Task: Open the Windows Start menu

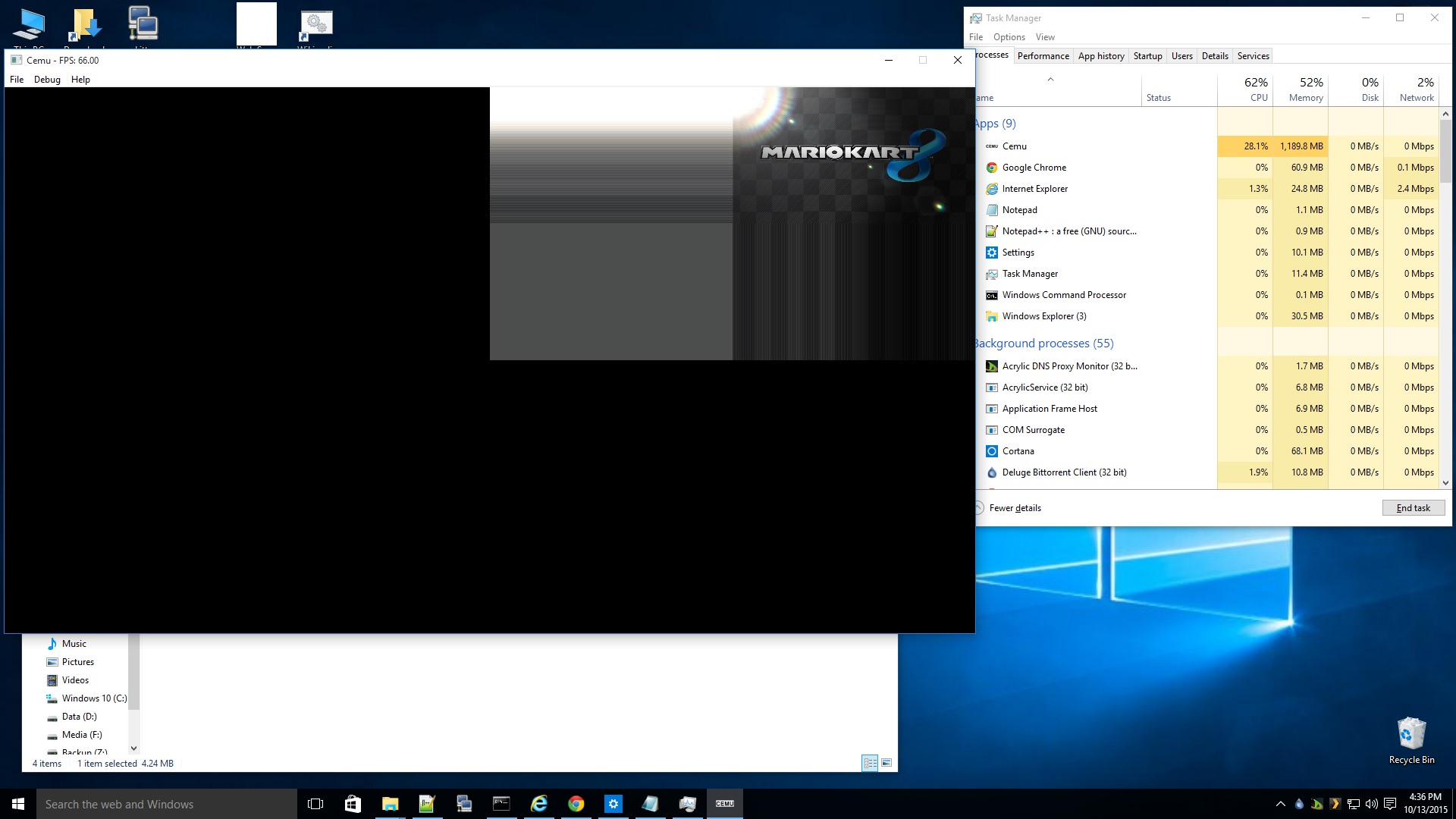Action: tap(18, 804)
